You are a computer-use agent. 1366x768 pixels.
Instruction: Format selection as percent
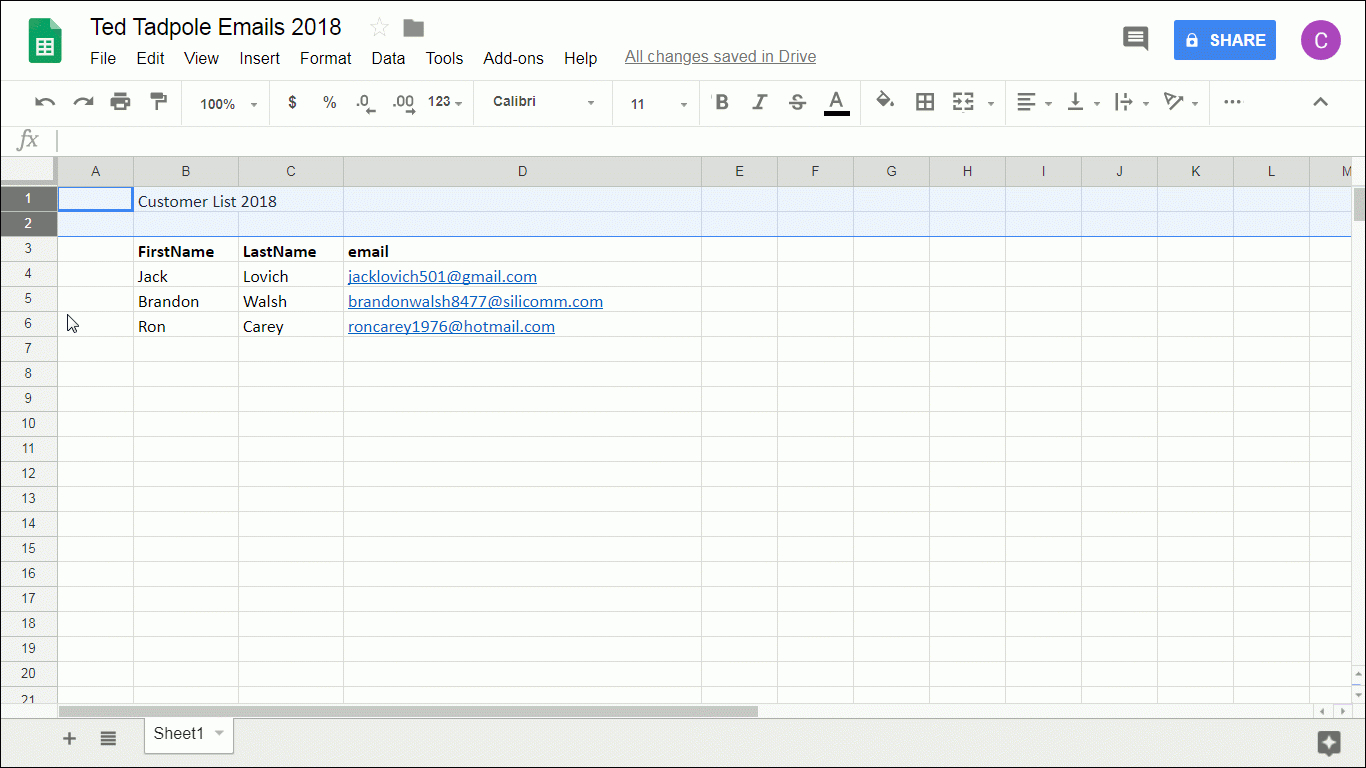(329, 102)
